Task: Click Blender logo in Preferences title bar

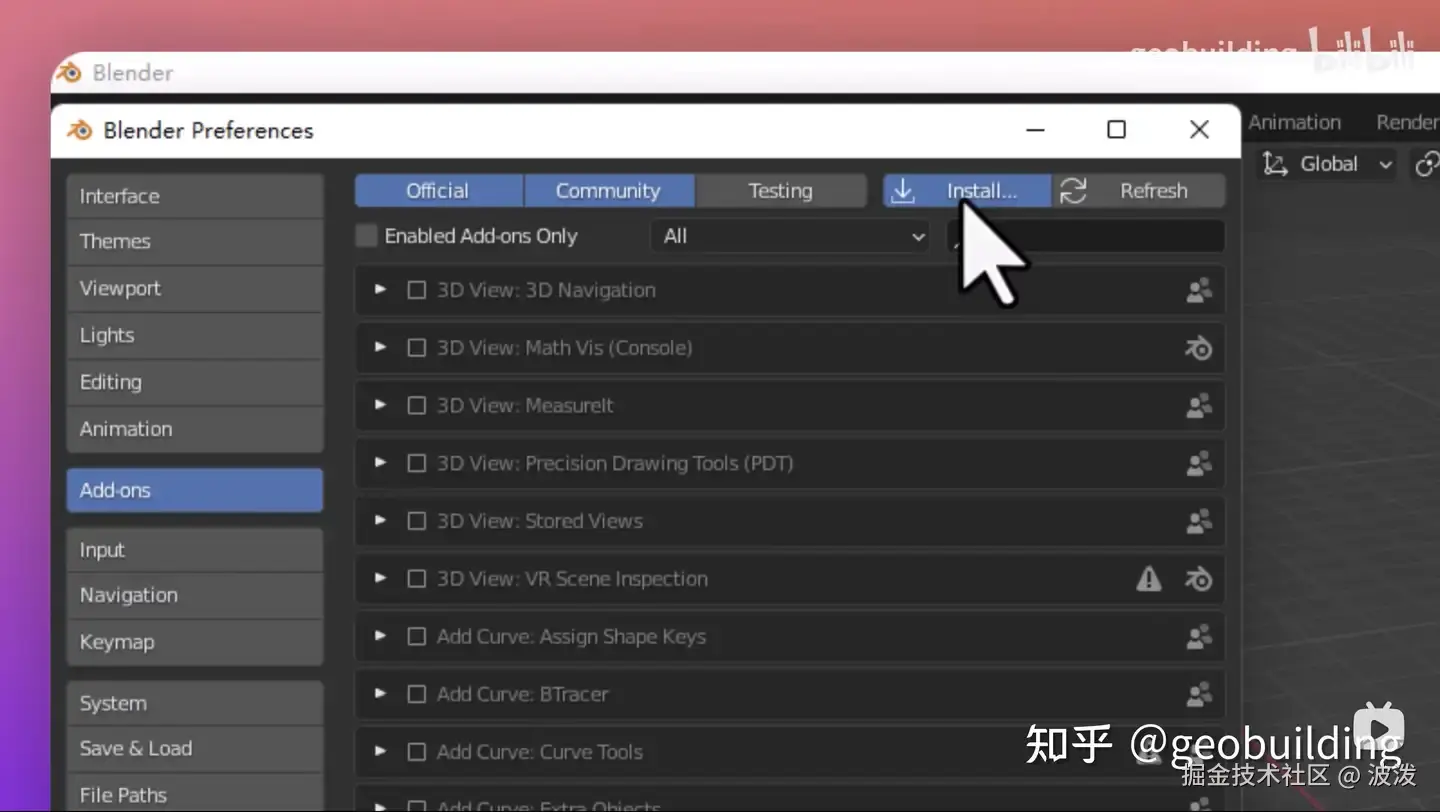Action: 80,130
